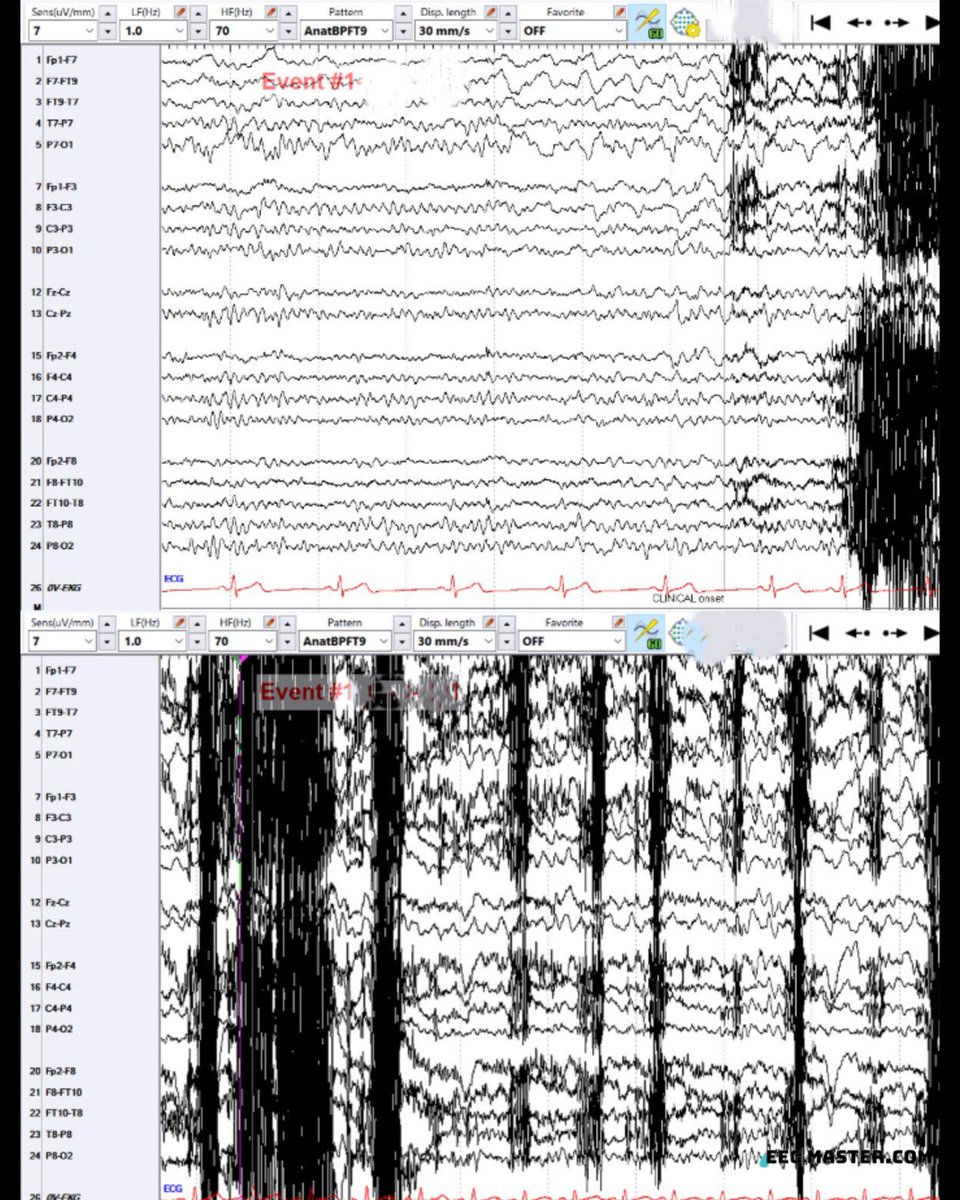Click the LF(Hz) pencil edit icon in lower window
The image size is (960, 1200).
[180, 622]
